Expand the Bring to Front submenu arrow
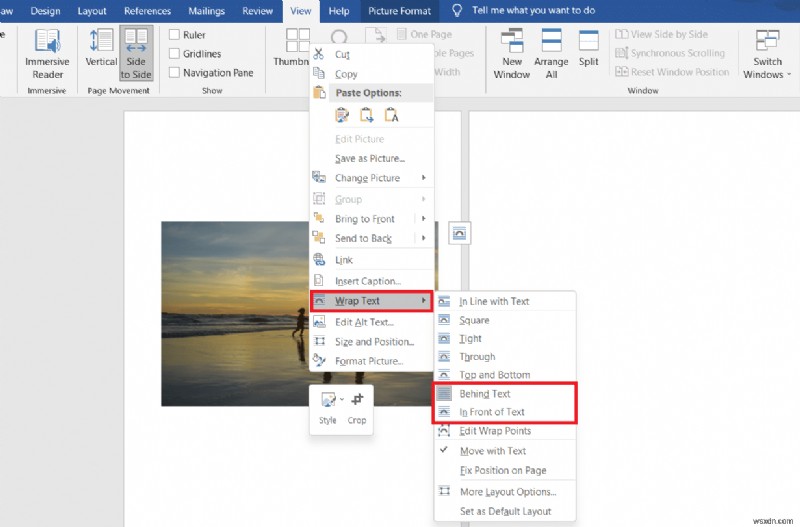 point(423,218)
